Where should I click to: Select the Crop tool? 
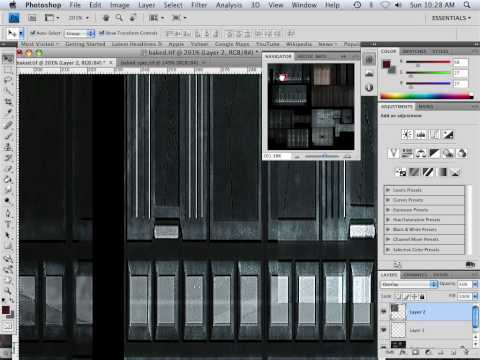7,101
